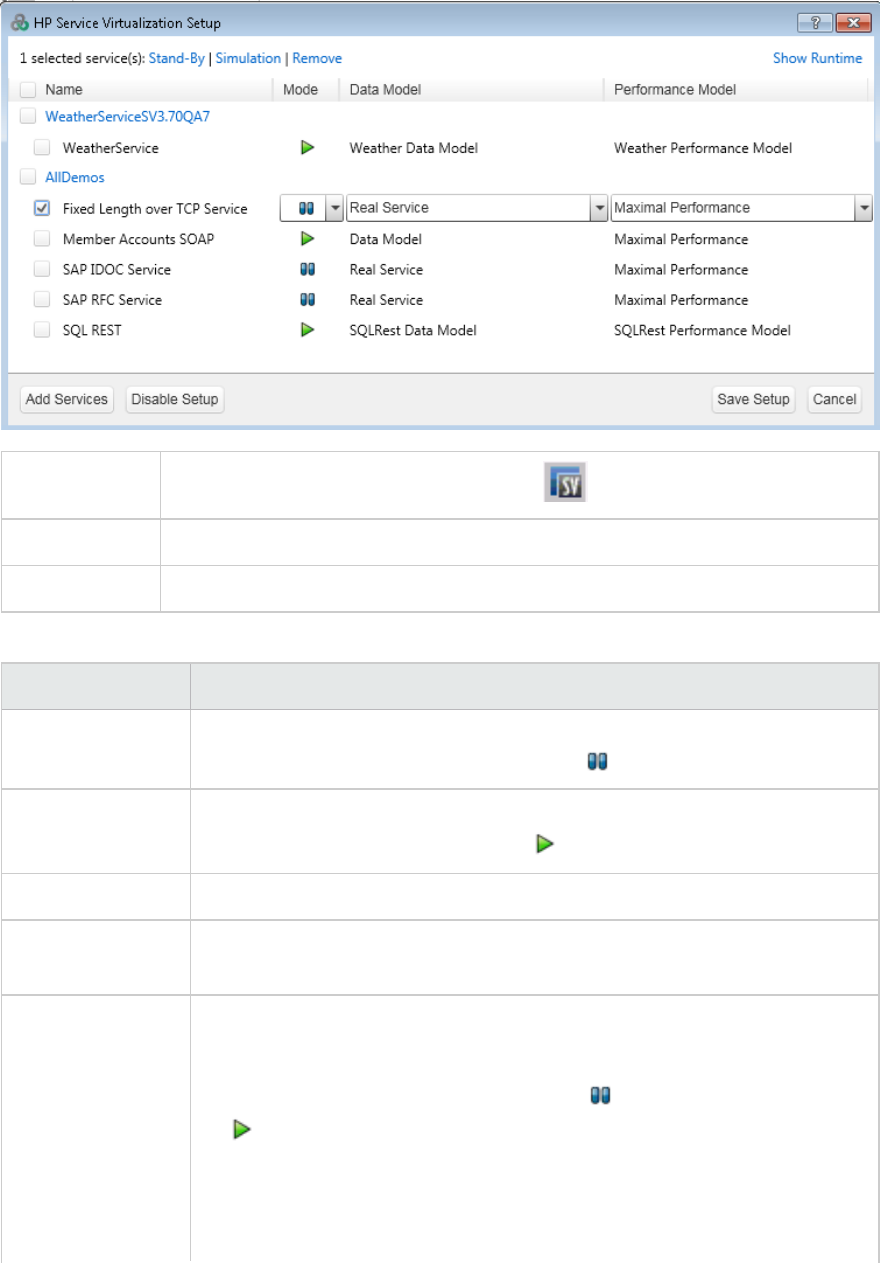The image size is (880, 1263).
Task: Click the Save Setup button
Action: click(x=754, y=399)
